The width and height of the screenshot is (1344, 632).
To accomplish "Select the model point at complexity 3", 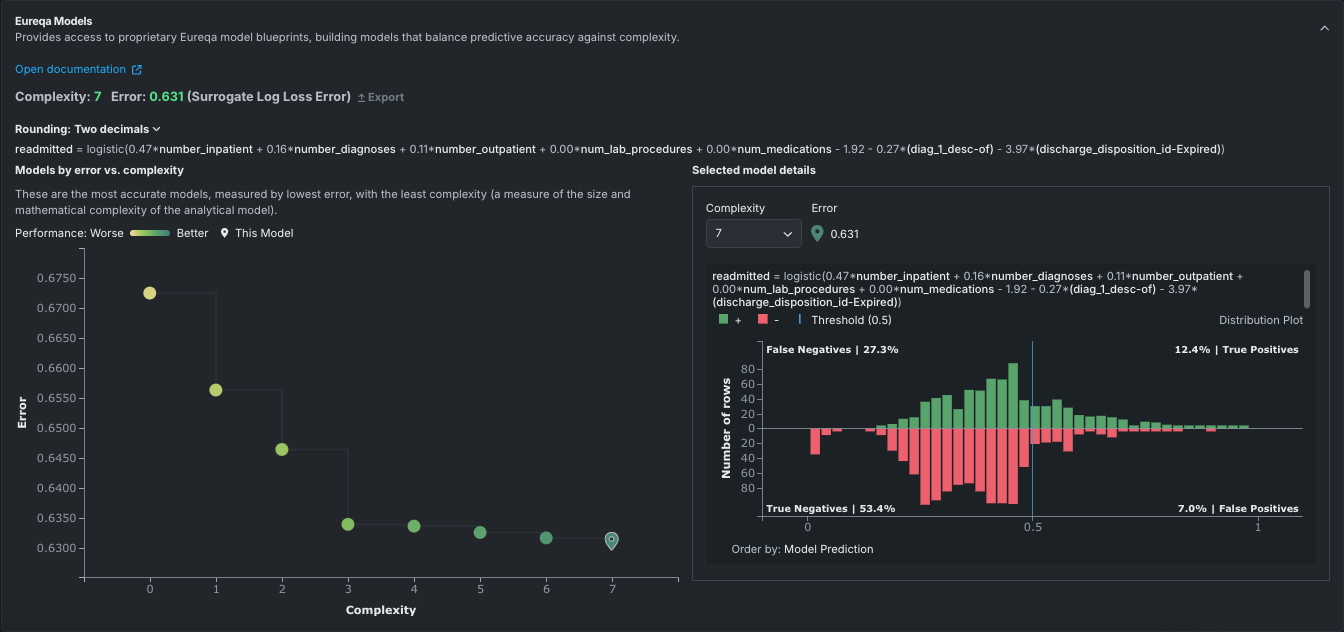I will click(x=348, y=524).
